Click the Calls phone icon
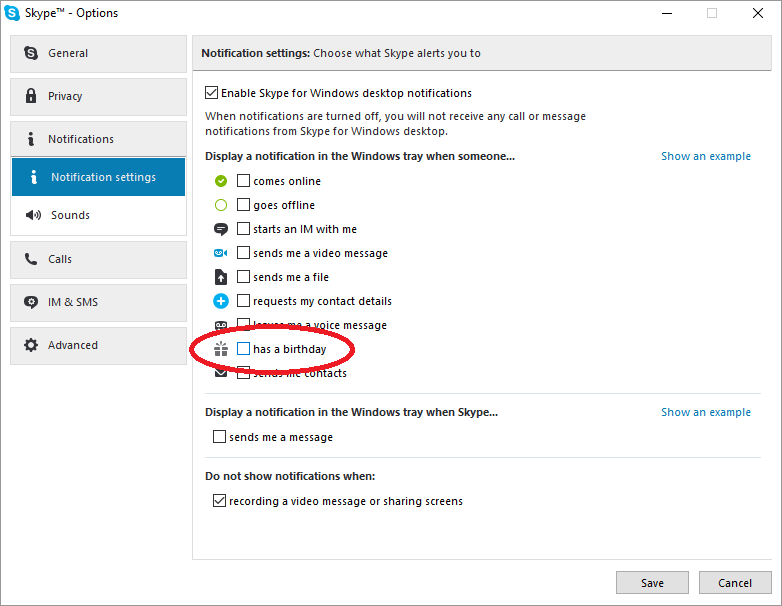Image resolution: width=782 pixels, height=606 pixels. coord(31,259)
